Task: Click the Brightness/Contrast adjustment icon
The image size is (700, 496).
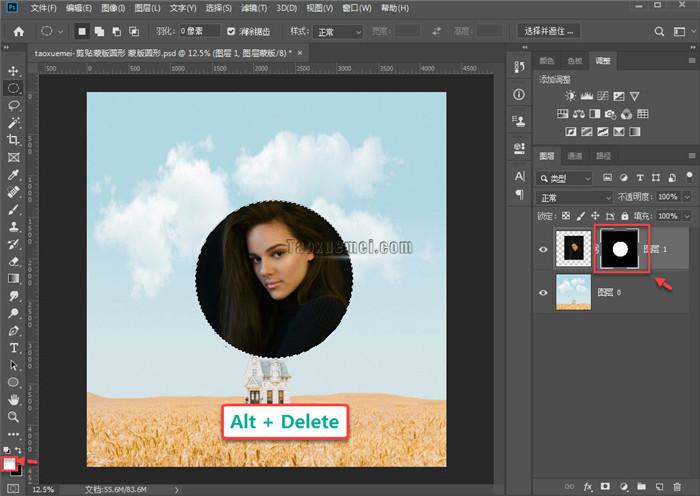Action: (570, 96)
